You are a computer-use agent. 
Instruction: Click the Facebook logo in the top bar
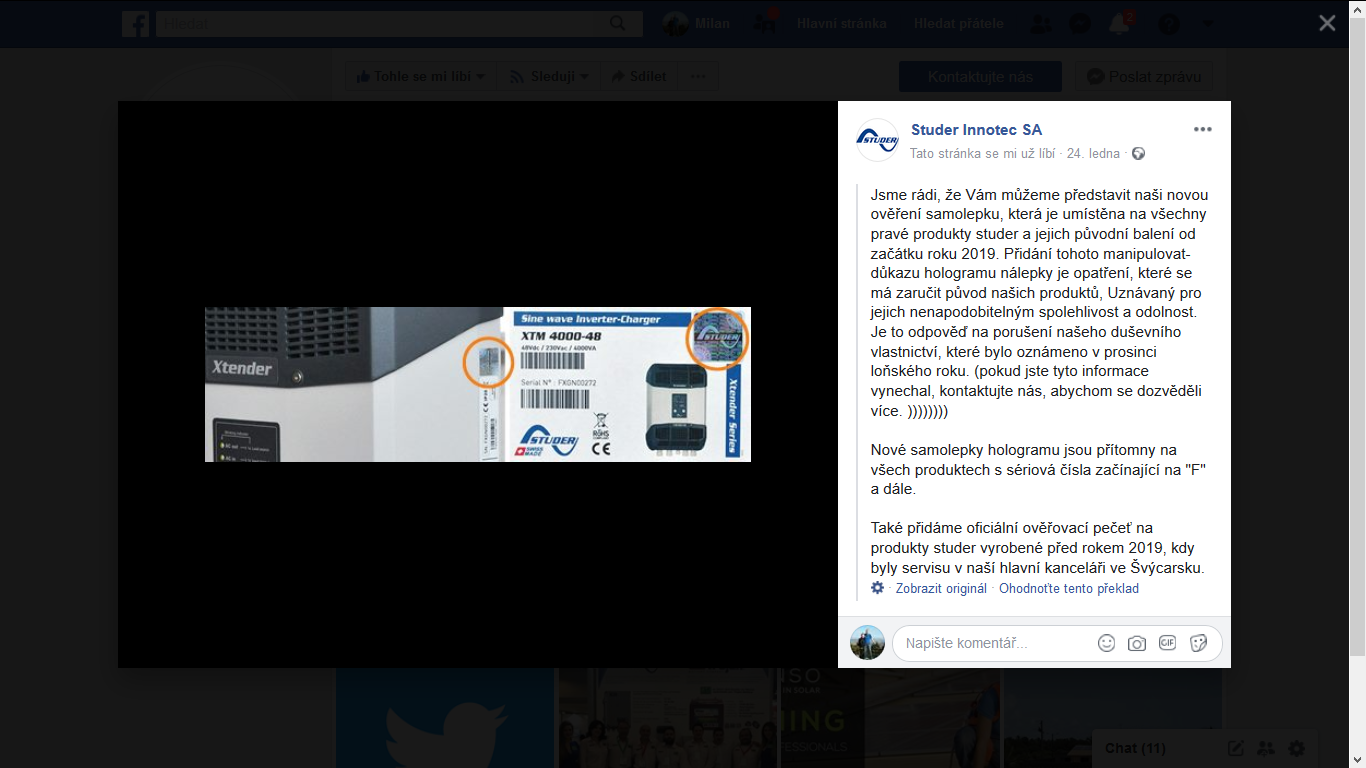pos(135,24)
